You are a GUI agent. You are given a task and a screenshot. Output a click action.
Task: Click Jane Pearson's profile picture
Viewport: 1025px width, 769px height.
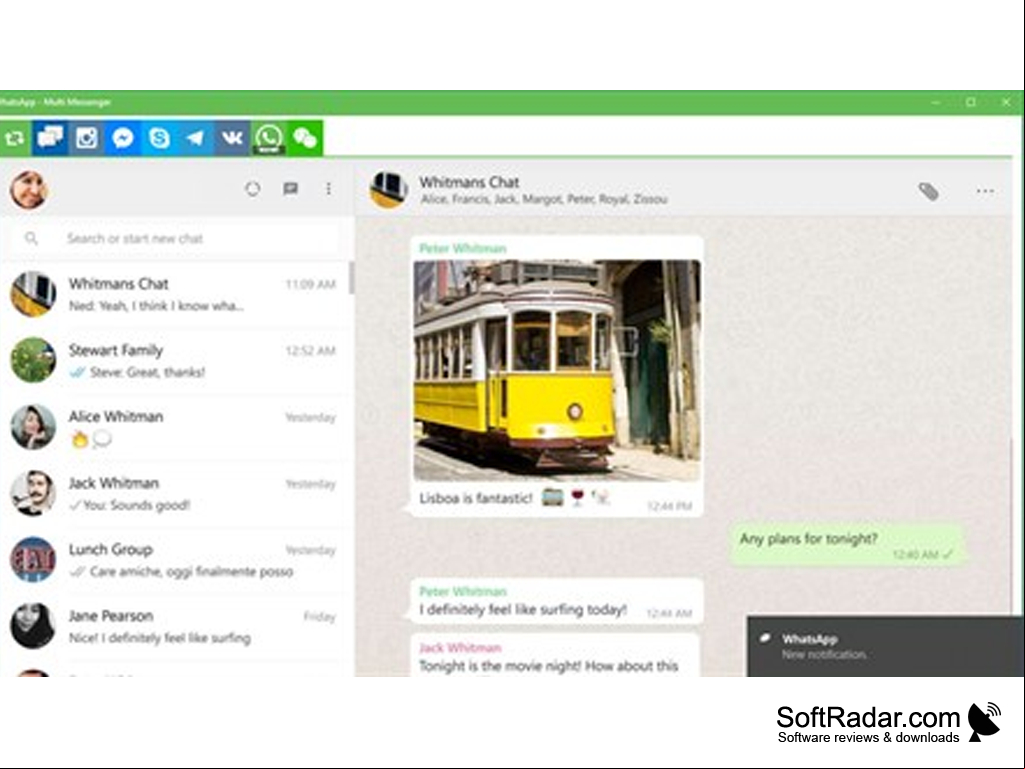point(33,626)
